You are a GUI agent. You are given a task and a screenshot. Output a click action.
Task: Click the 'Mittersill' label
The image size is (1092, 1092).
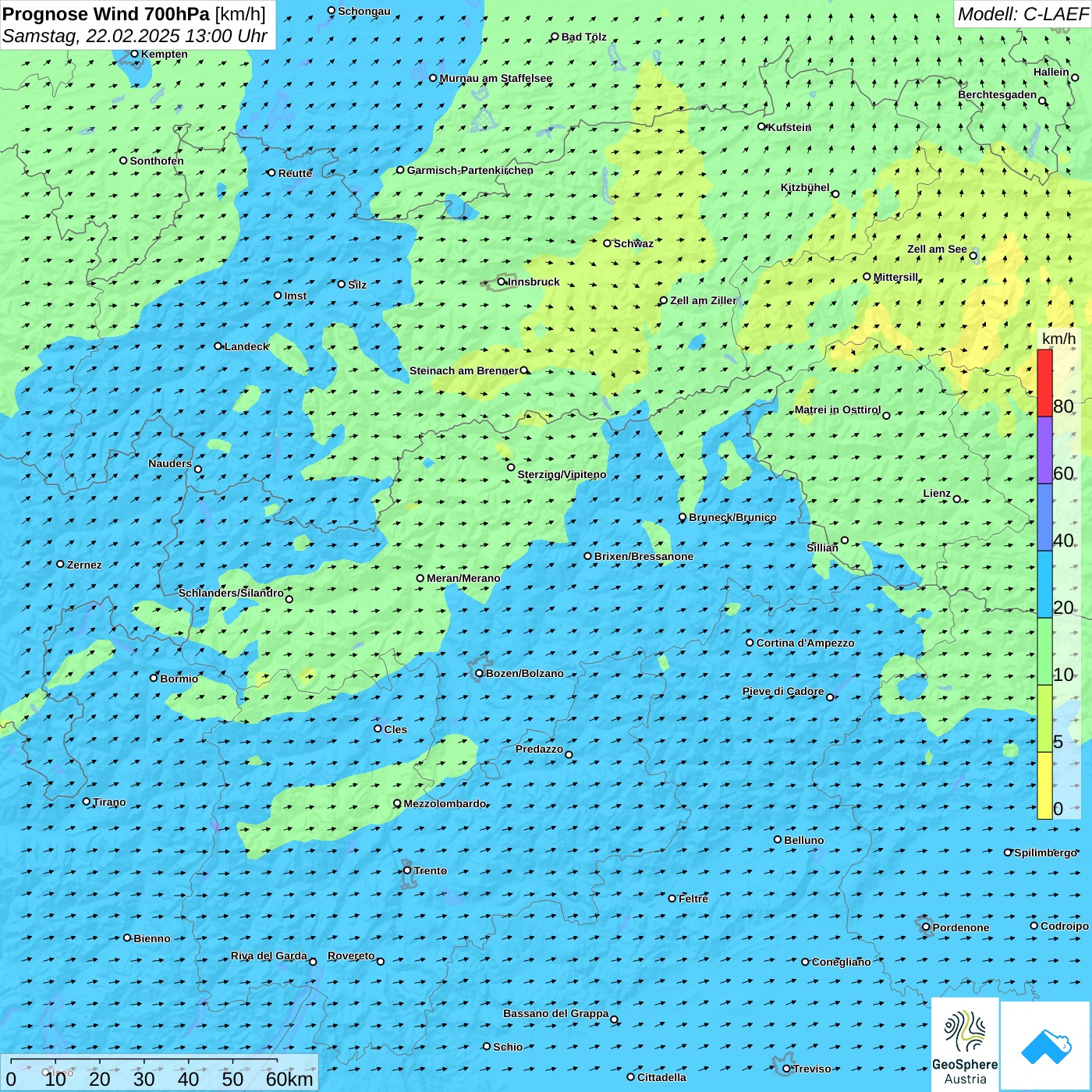[x=896, y=277]
